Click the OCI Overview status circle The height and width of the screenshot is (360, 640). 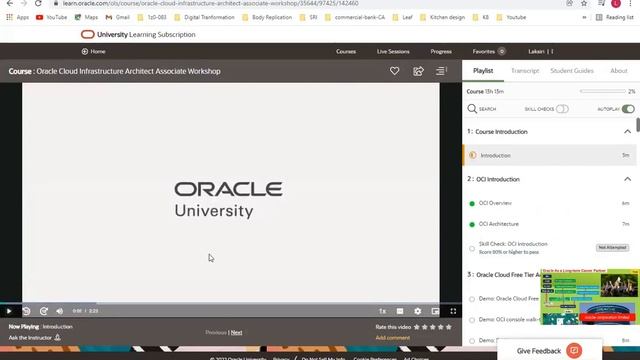[472, 203]
